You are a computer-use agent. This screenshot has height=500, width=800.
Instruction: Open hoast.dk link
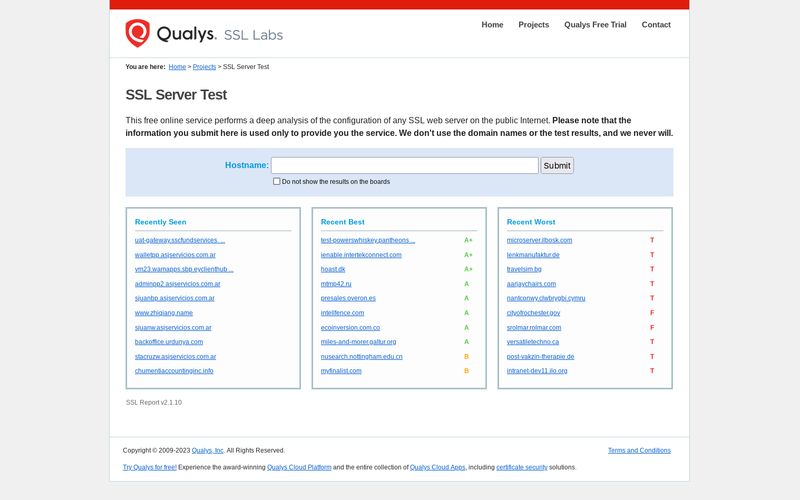[333, 269]
